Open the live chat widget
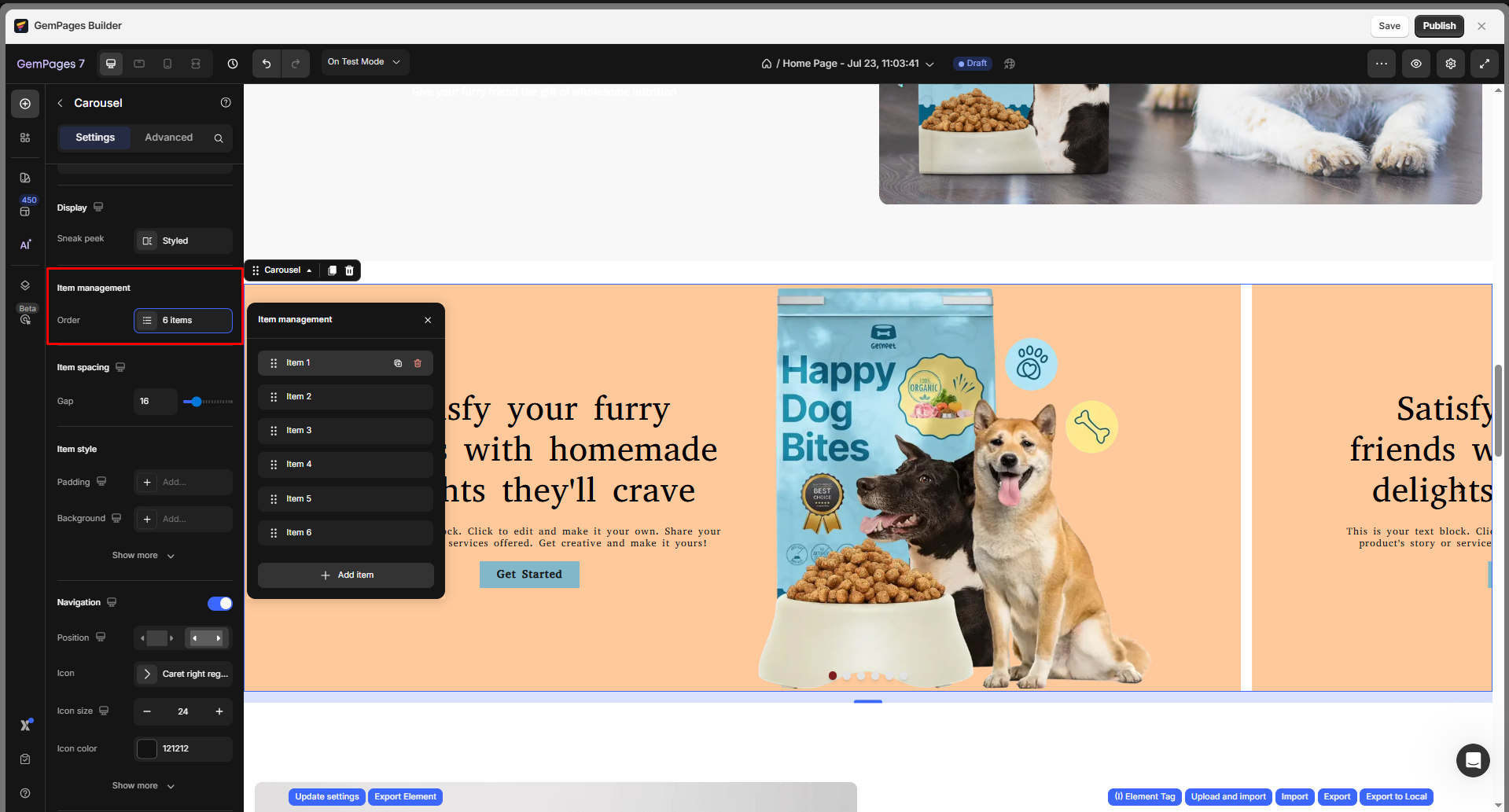The height and width of the screenshot is (812, 1509). [x=1473, y=760]
